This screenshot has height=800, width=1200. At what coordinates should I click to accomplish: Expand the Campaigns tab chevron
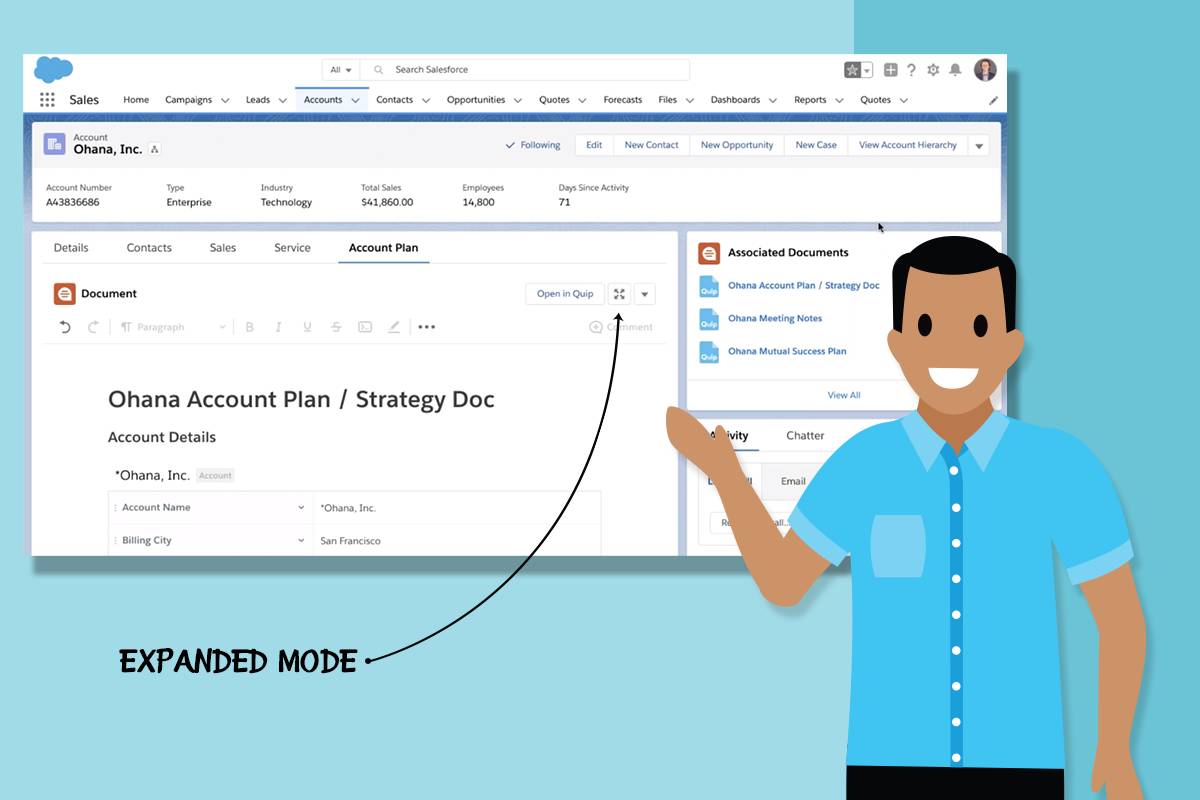pyautogui.click(x=225, y=100)
